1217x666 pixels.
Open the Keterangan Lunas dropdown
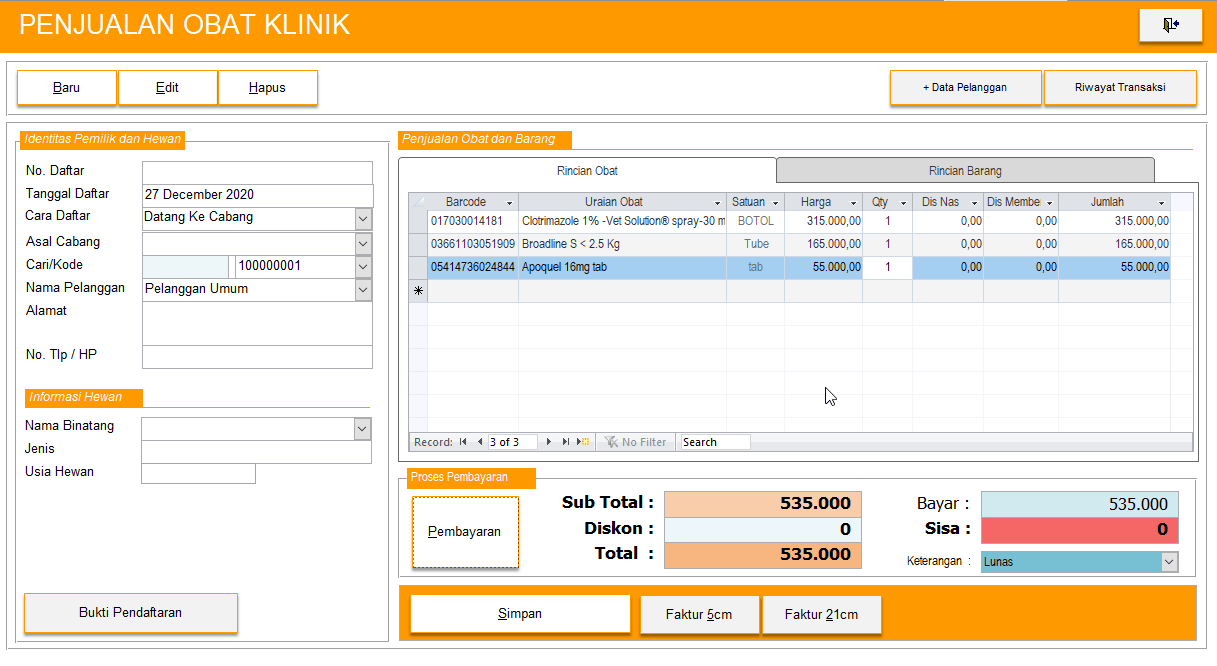click(1168, 562)
